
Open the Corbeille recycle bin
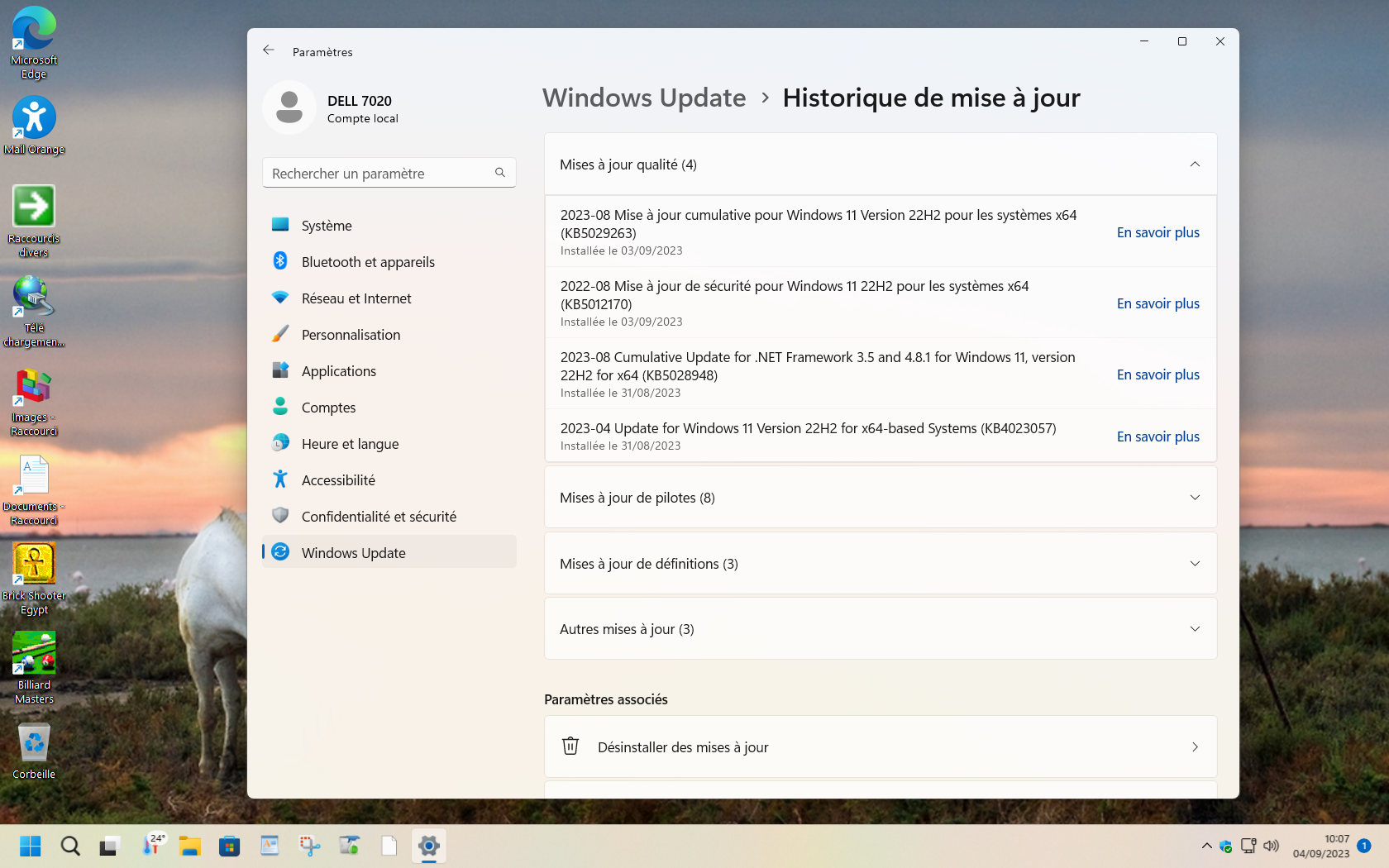coord(34,751)
